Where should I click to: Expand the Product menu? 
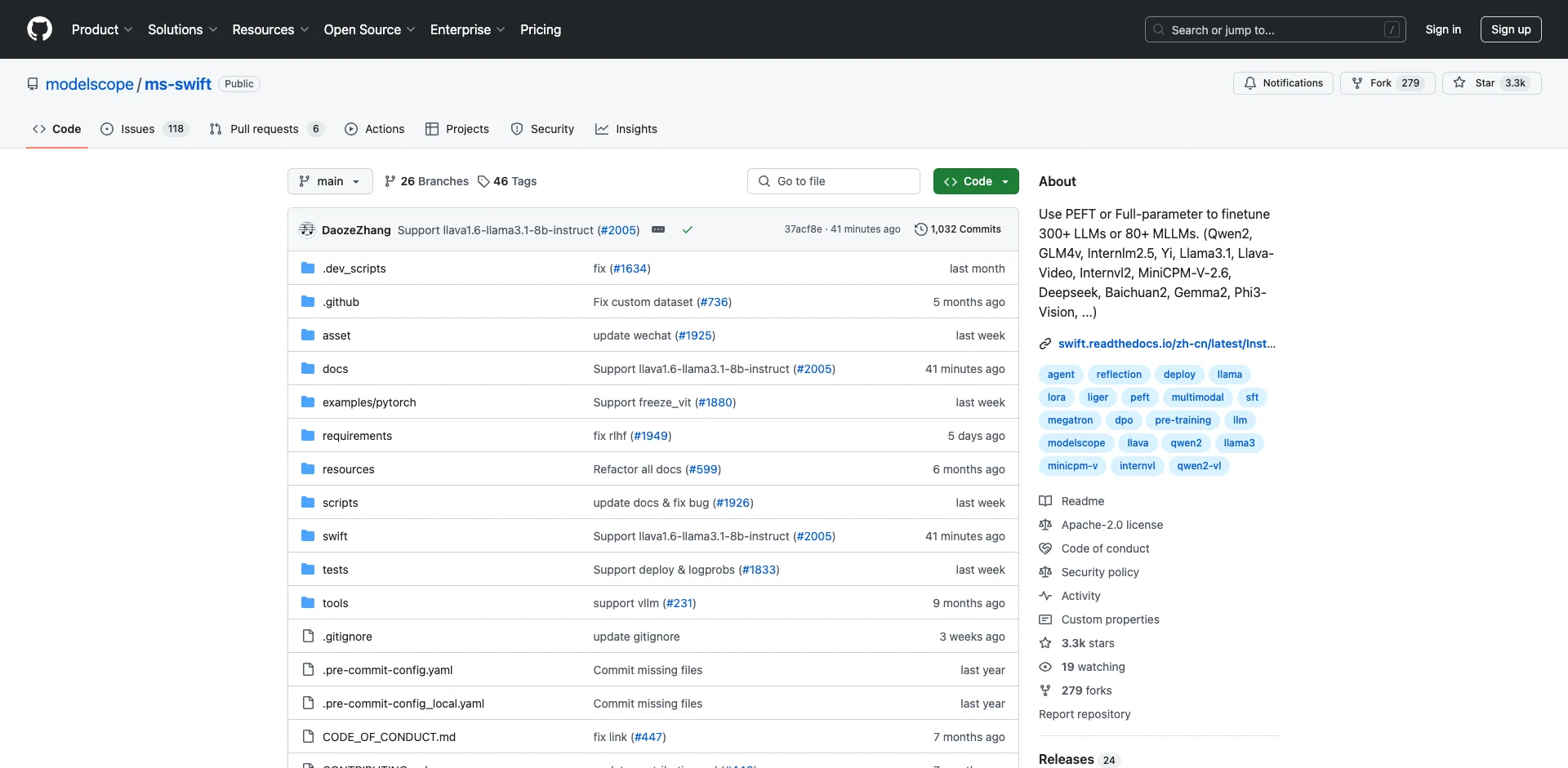point(102,29)
